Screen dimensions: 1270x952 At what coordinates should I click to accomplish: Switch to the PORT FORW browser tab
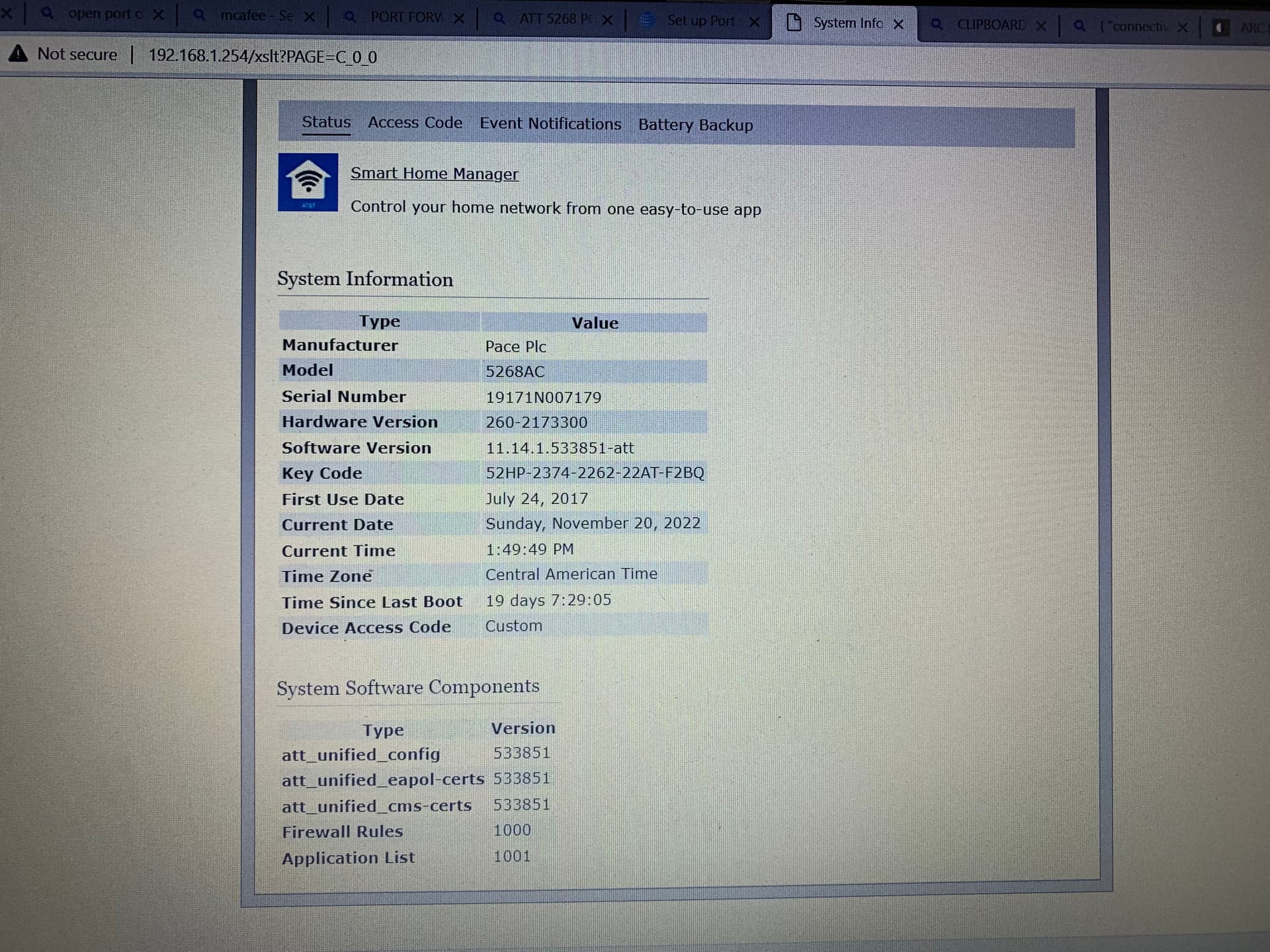406,17
